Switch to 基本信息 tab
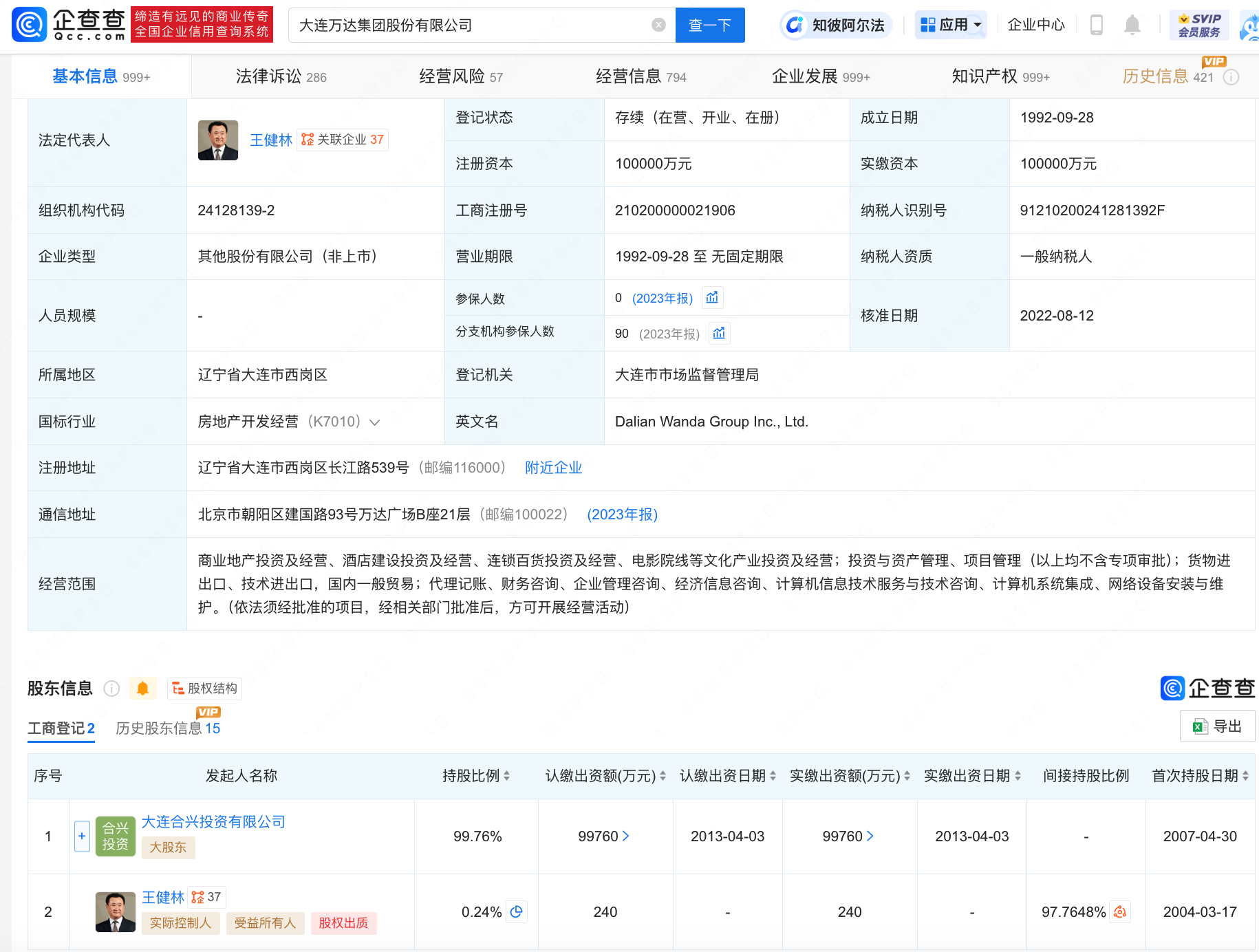 pos(101,76)
